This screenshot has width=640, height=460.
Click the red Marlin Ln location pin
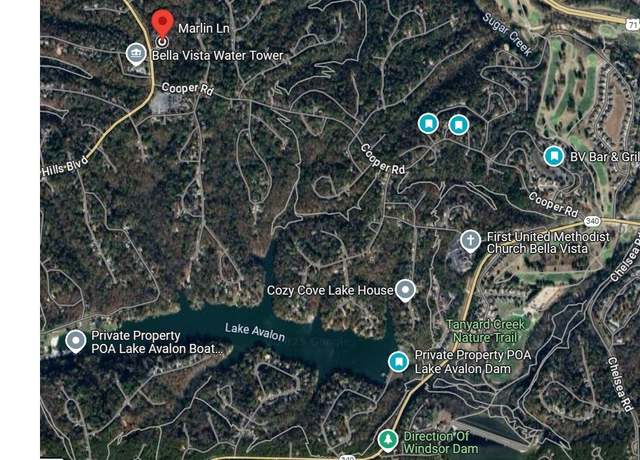coord(162,23)
